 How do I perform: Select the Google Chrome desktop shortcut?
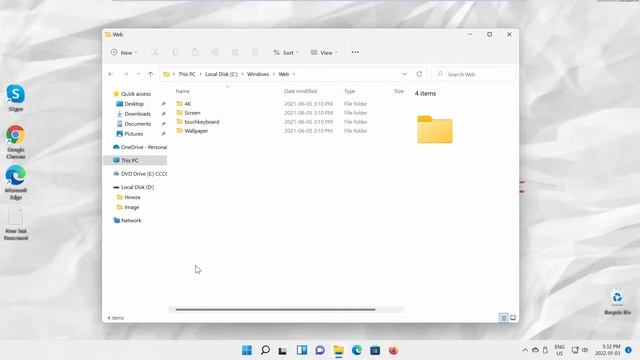(x=16, y=142)
